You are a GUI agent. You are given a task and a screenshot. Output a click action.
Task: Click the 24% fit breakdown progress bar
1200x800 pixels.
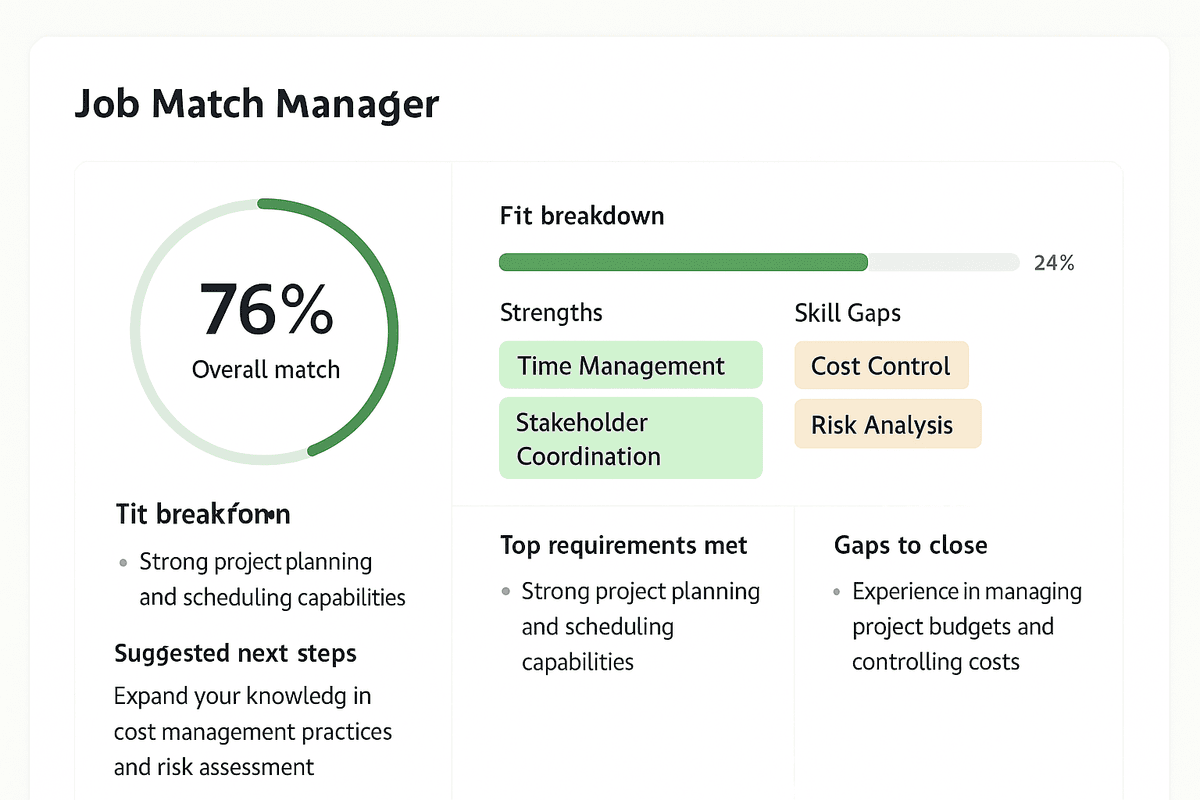[x=757, y=262]
